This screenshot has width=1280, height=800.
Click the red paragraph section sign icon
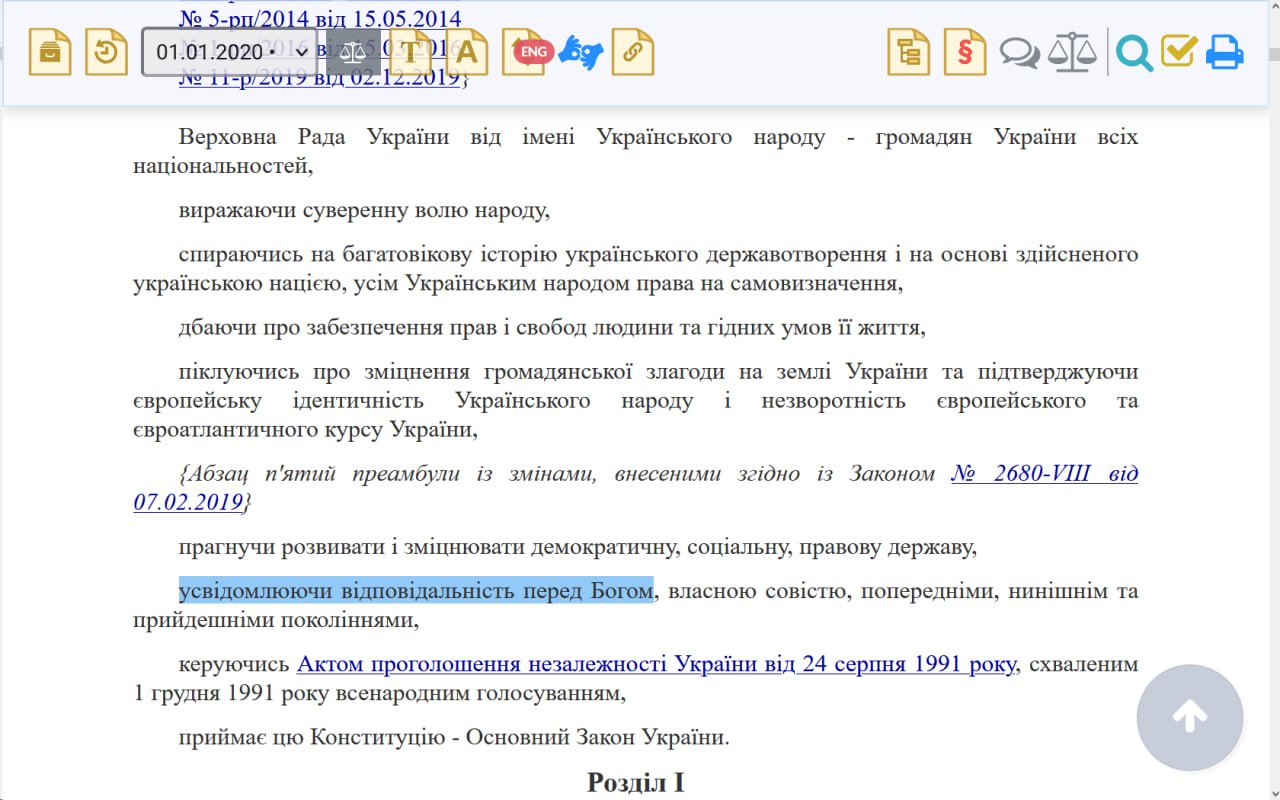click(965, 52)
